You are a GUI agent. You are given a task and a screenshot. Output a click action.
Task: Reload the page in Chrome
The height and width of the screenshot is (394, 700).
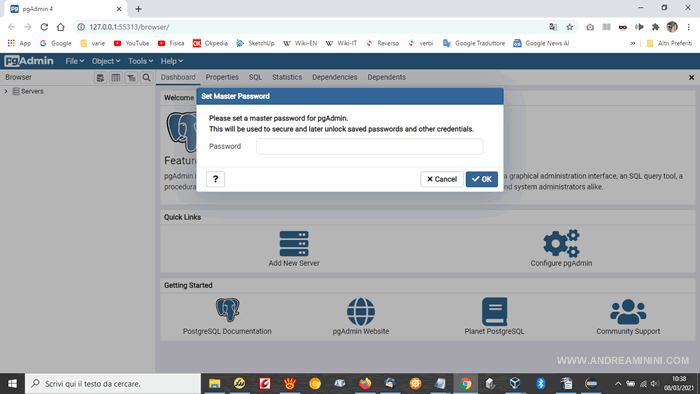click(x=44, y=27)
